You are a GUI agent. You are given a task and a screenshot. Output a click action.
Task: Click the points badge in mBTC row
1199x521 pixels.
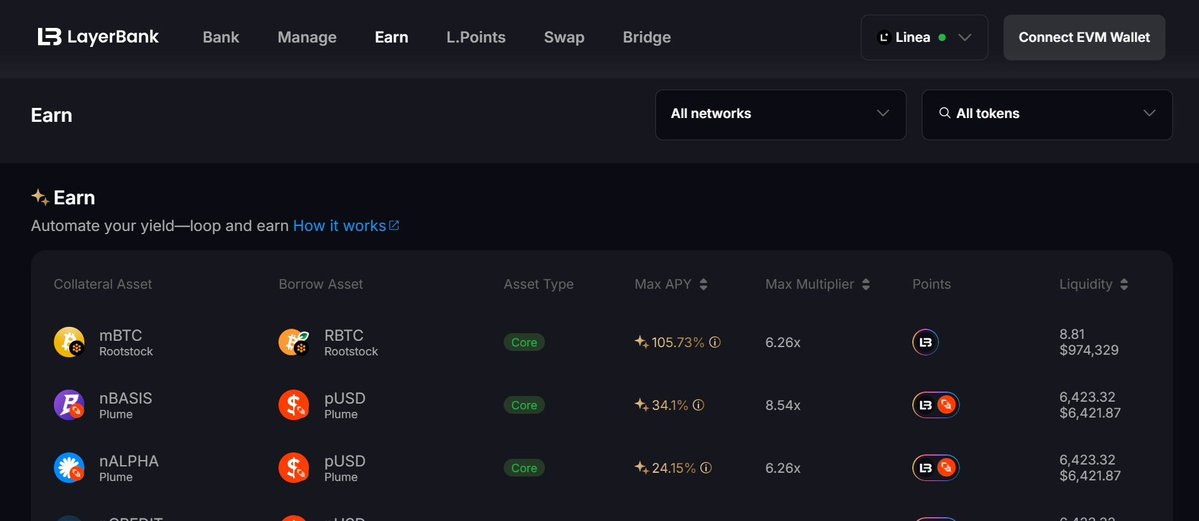tap(925, 342)
